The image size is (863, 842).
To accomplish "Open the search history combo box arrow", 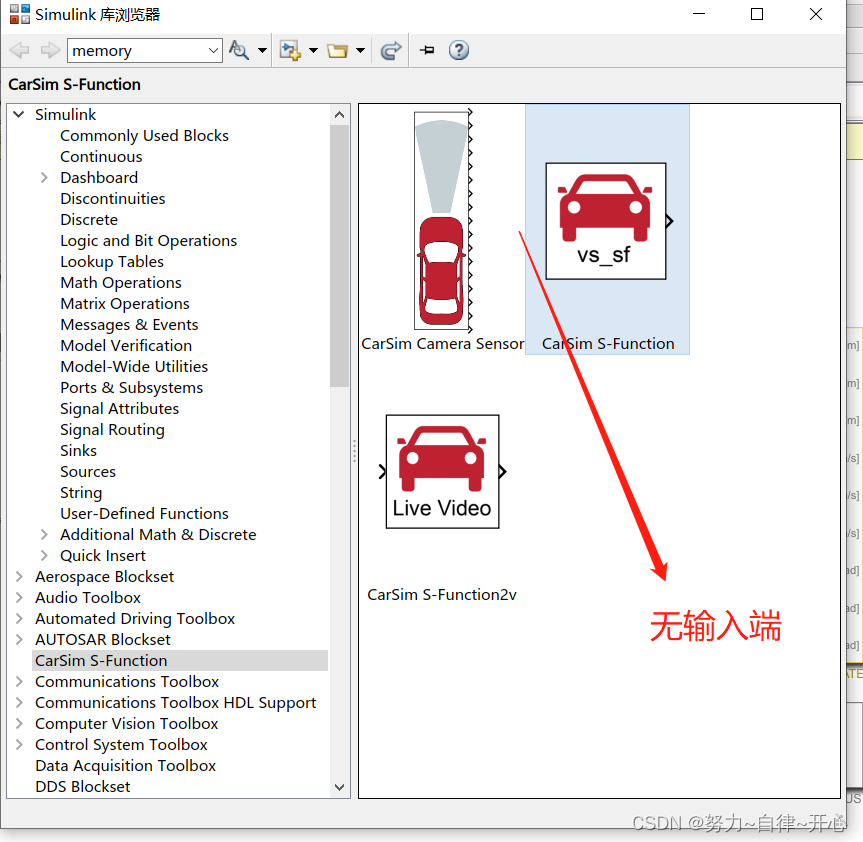I will tap(214, 51).
